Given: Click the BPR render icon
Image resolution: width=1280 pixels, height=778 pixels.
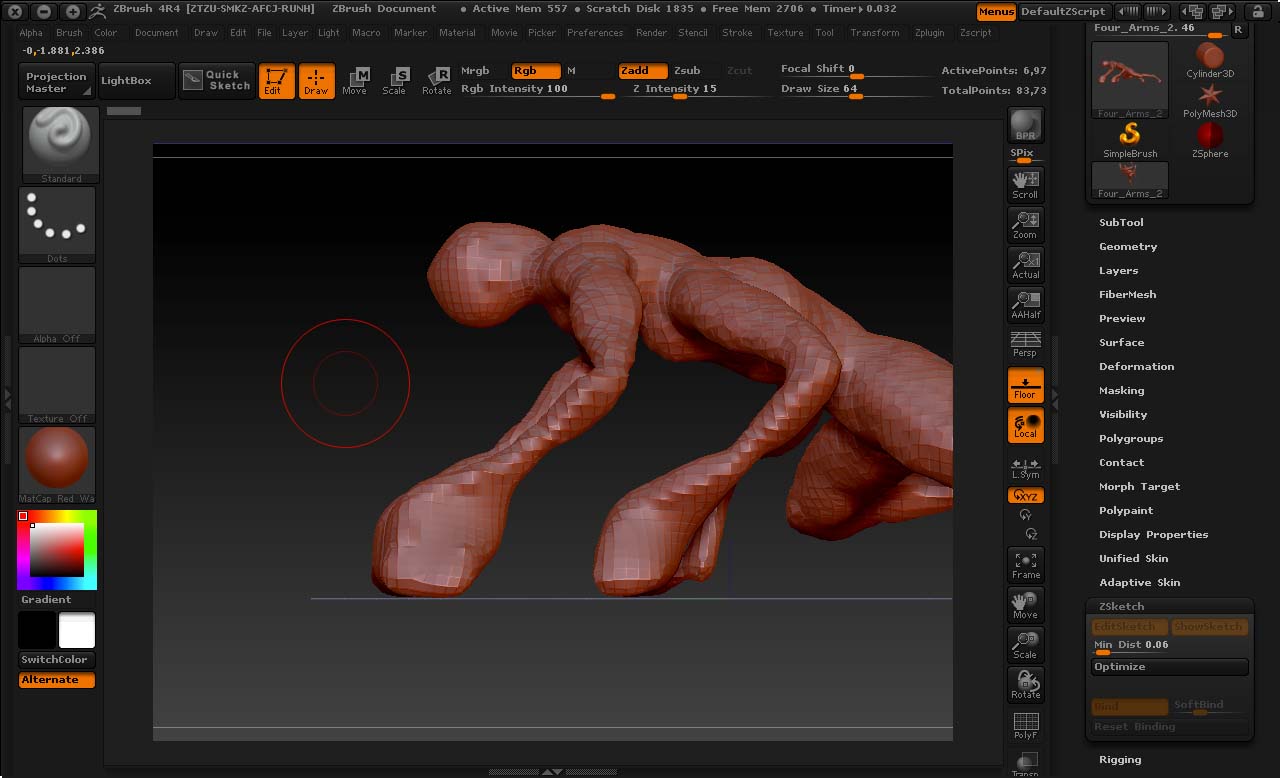Looking at the screenshot, I should point(1025,126).
